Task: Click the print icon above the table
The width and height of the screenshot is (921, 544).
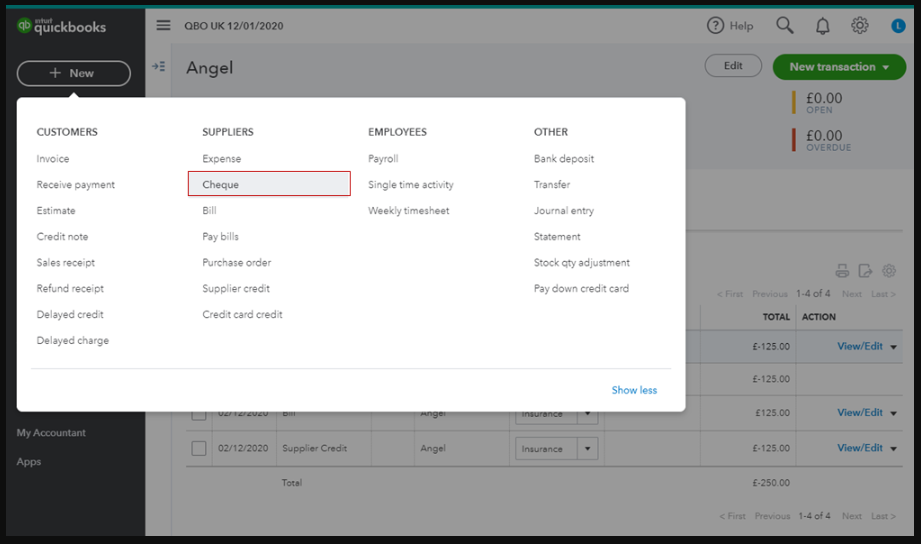Action: [842, 271]
